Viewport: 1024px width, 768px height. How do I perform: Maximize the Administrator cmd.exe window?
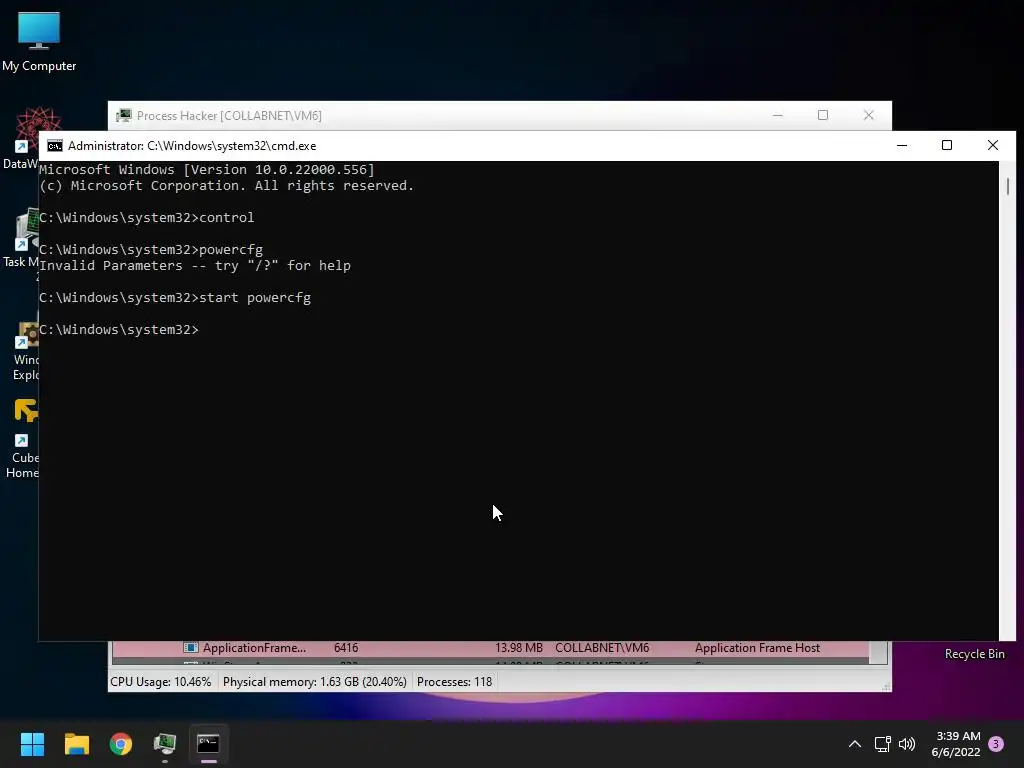click(x=947, y=146)
